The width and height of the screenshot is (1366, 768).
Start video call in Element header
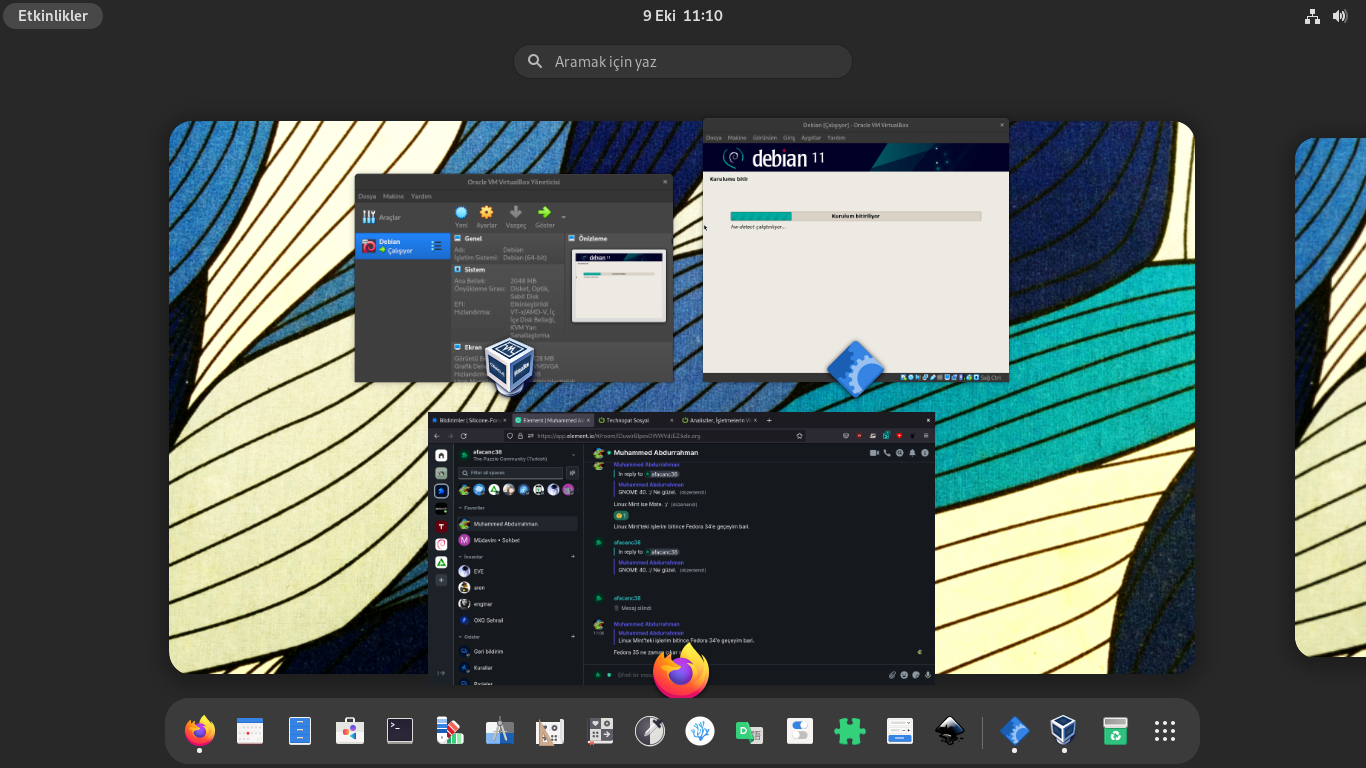874,453
